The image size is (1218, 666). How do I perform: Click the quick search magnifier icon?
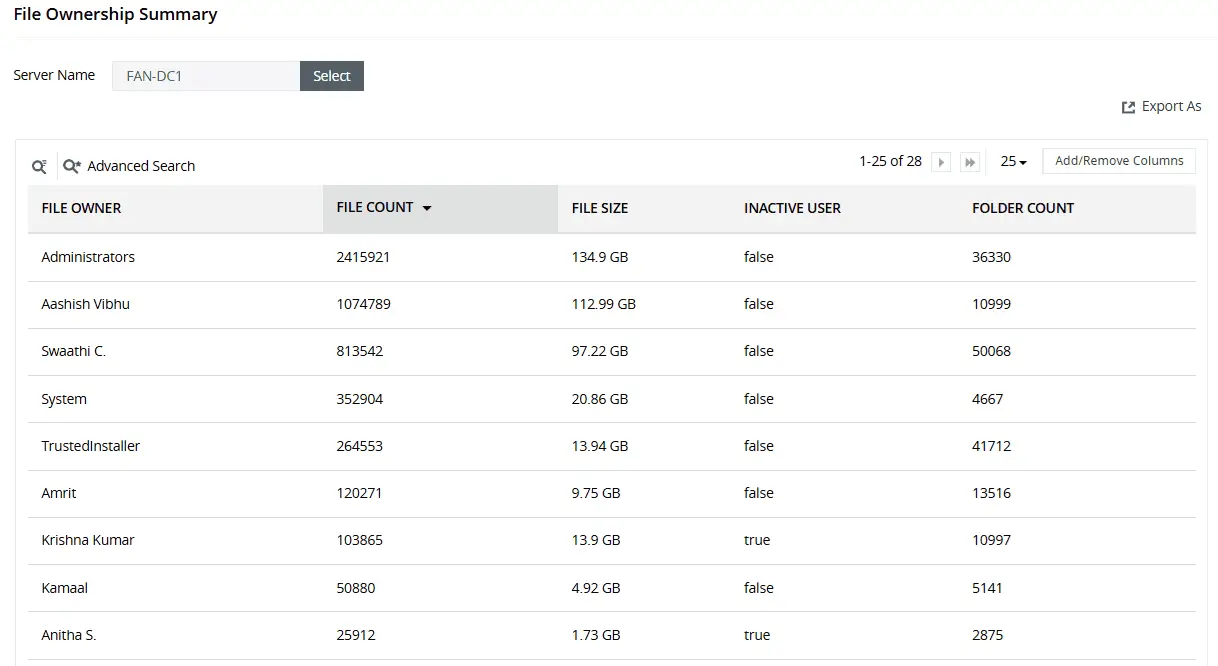click(39, 167)
